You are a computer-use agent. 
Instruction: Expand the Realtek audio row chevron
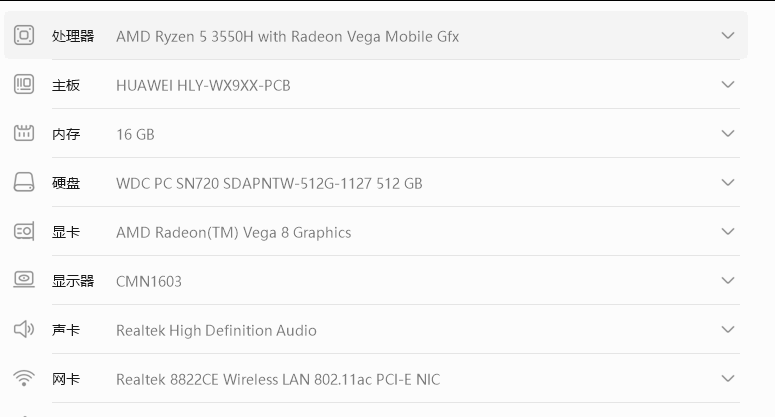click(x=728, y=330)
